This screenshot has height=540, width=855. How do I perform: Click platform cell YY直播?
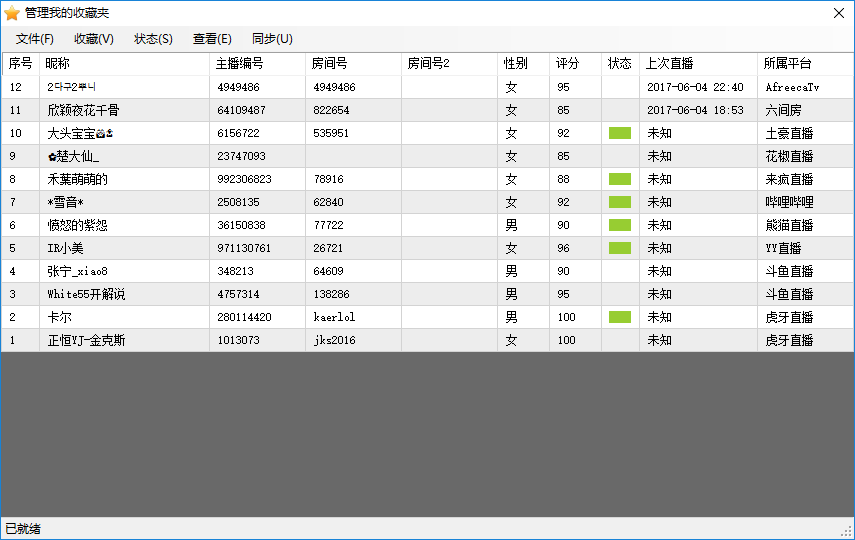click(784, 248)
